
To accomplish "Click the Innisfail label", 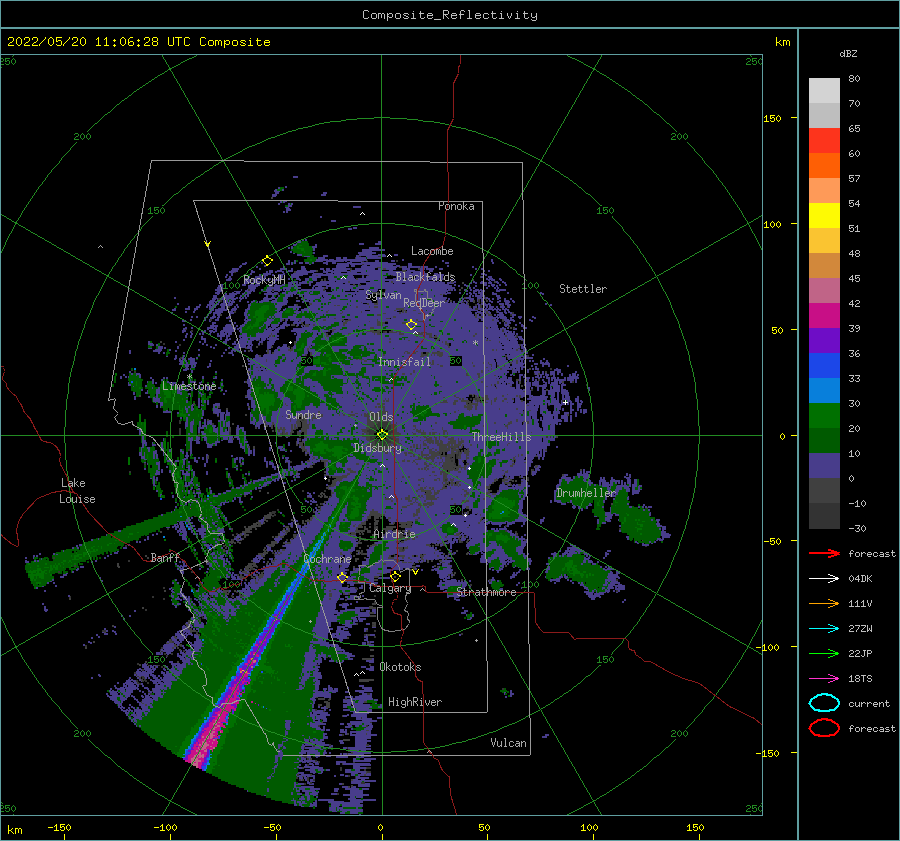I will (x=404, y=362).
